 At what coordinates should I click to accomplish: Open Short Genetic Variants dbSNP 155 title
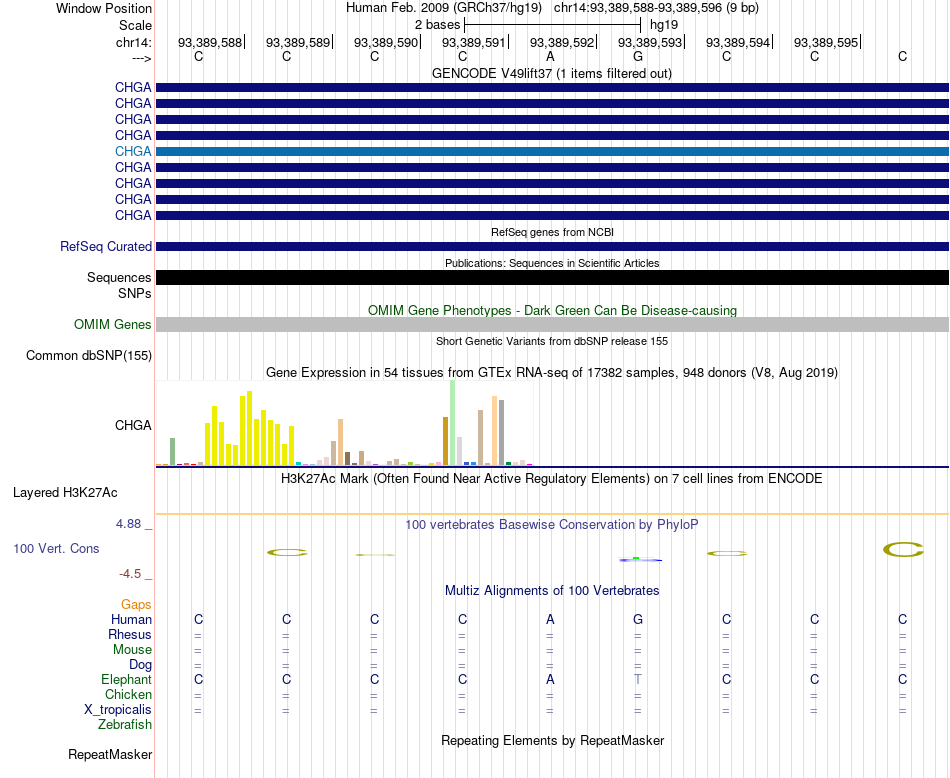(552, 341)
